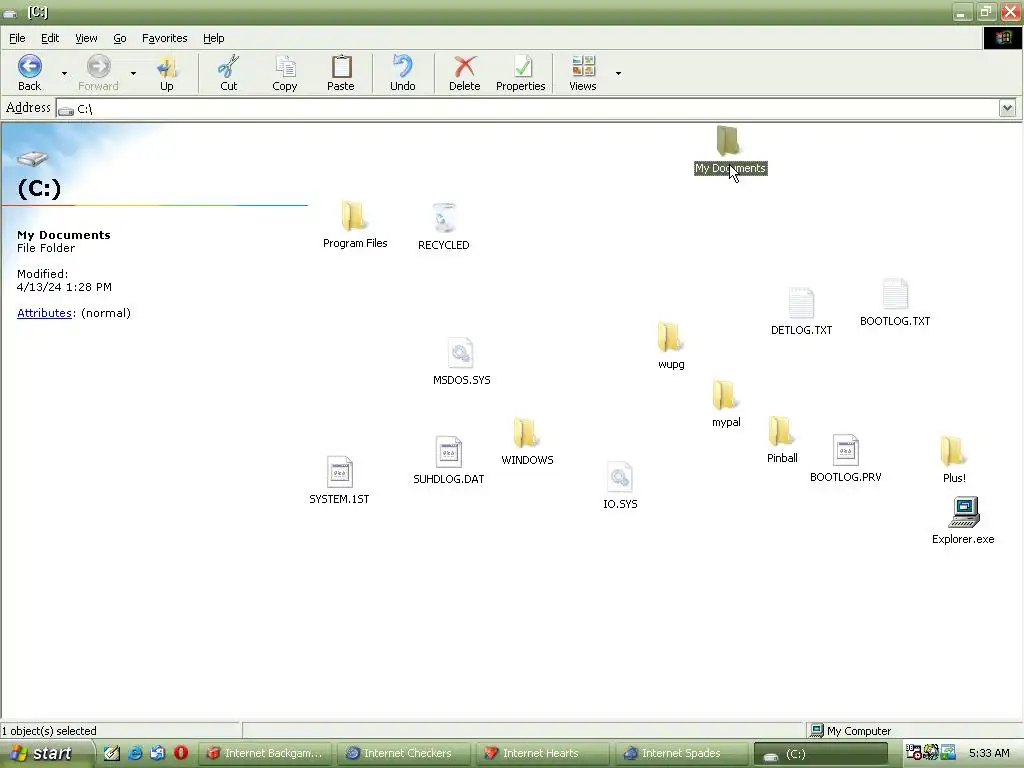The height and width of the screenshot is (768, 1024).
Task: Open Properties for the selection
Action: coord(520,72)
